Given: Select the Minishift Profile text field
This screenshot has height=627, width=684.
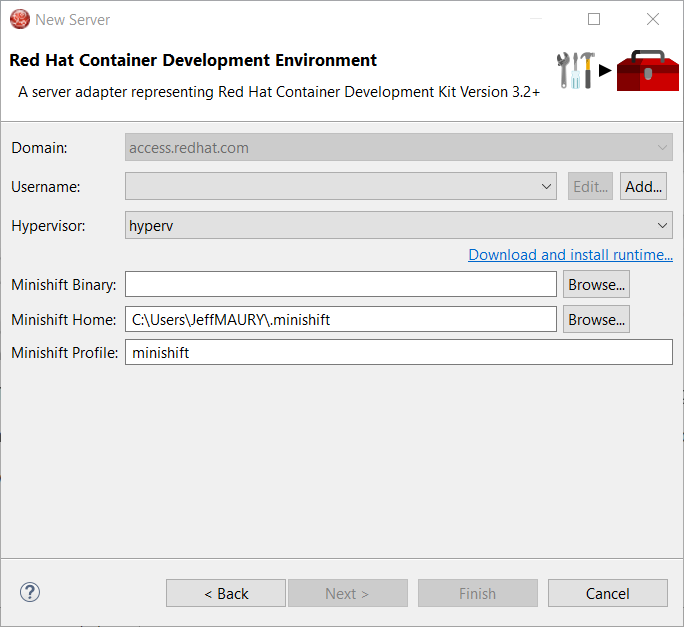Looking at the screenshot, I should [398, 352].
